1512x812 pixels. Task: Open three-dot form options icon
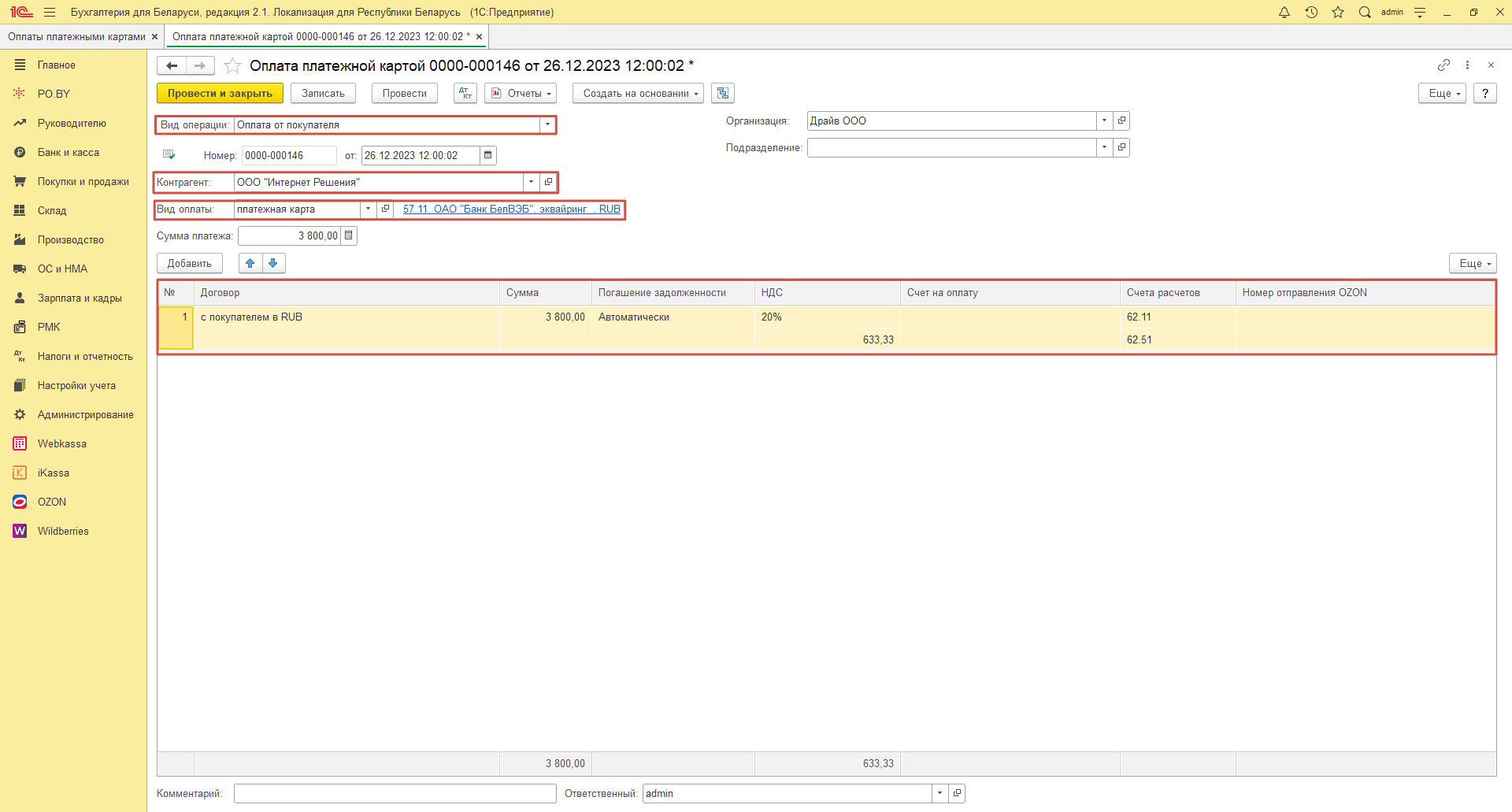click(1467, 65)
